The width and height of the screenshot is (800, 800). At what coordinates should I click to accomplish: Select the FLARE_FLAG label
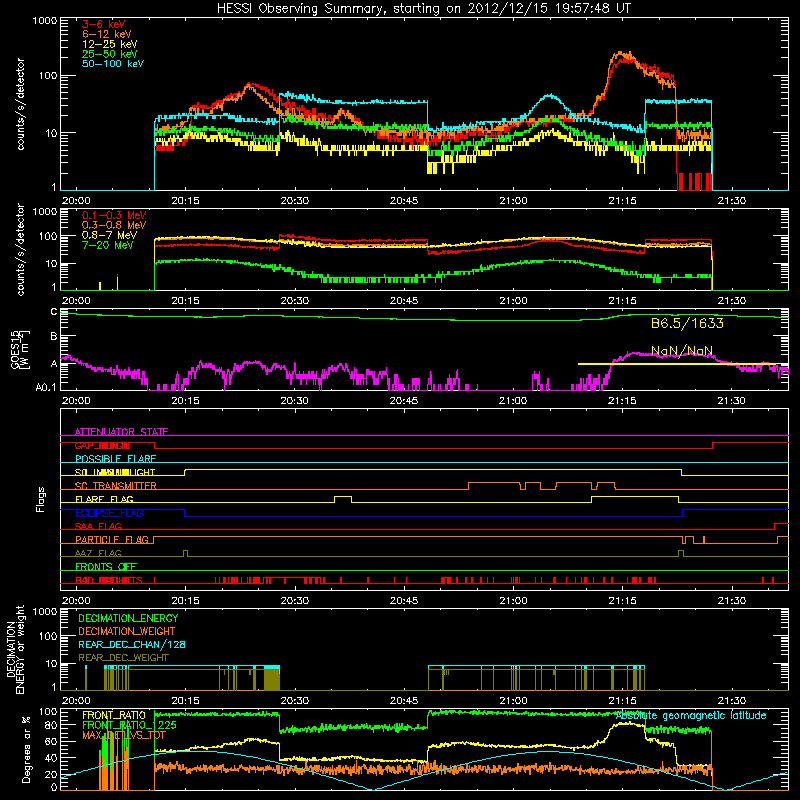tap(104, 499)
